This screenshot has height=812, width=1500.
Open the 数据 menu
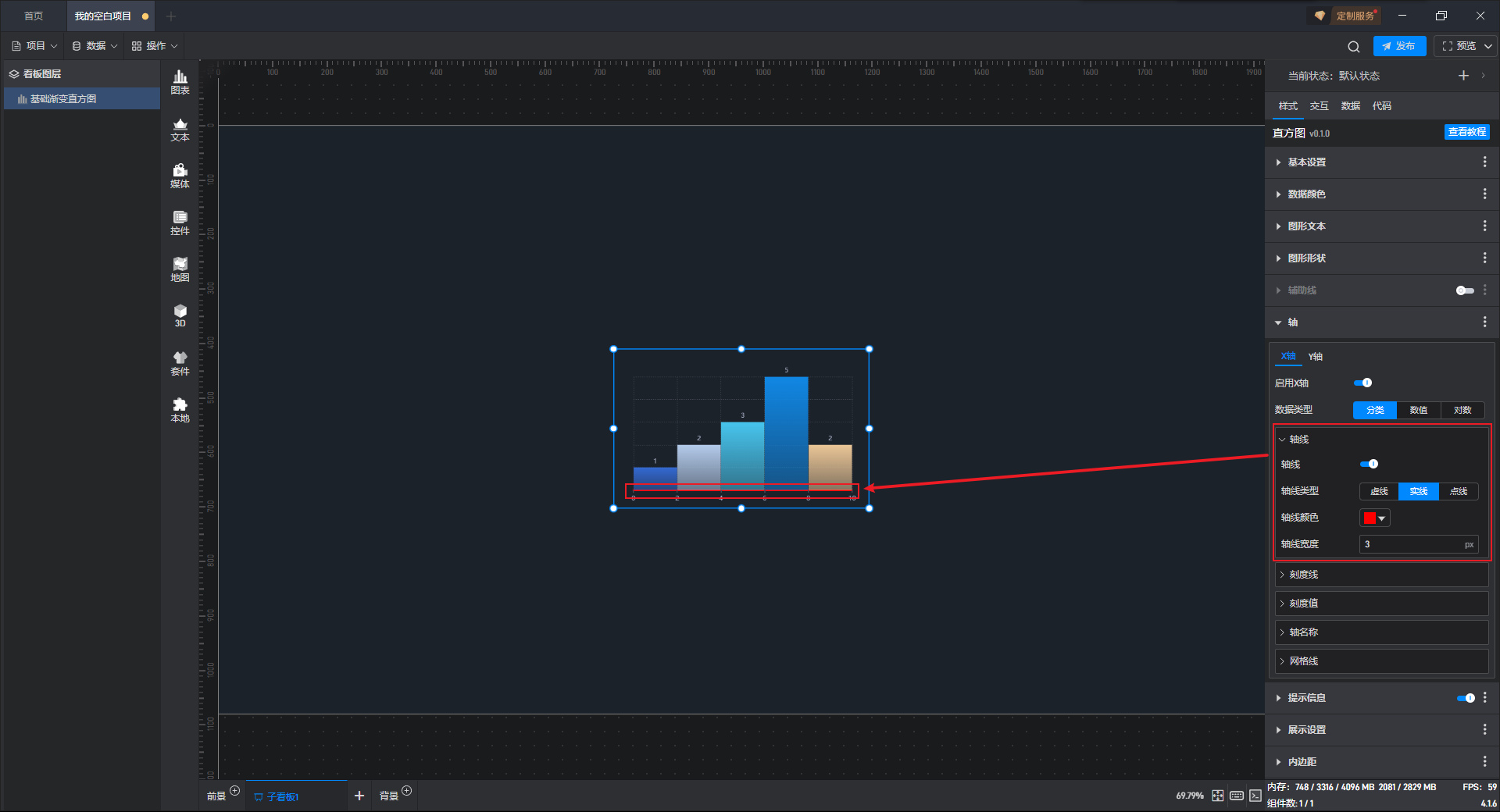coord(95,46)
